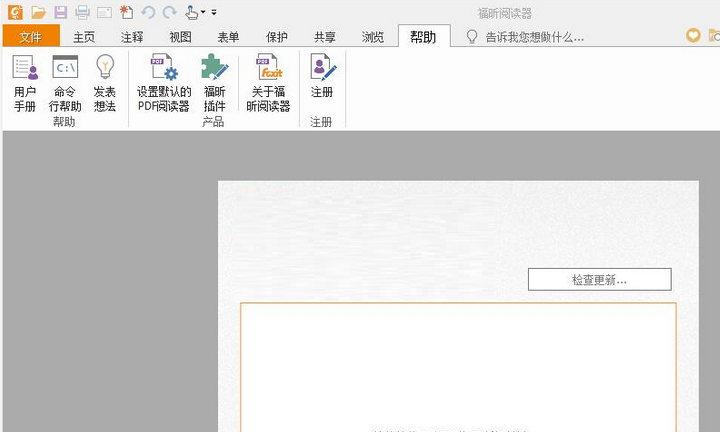Click the orange heart icon
Screen dimensions: 720x432
[693, 35]
